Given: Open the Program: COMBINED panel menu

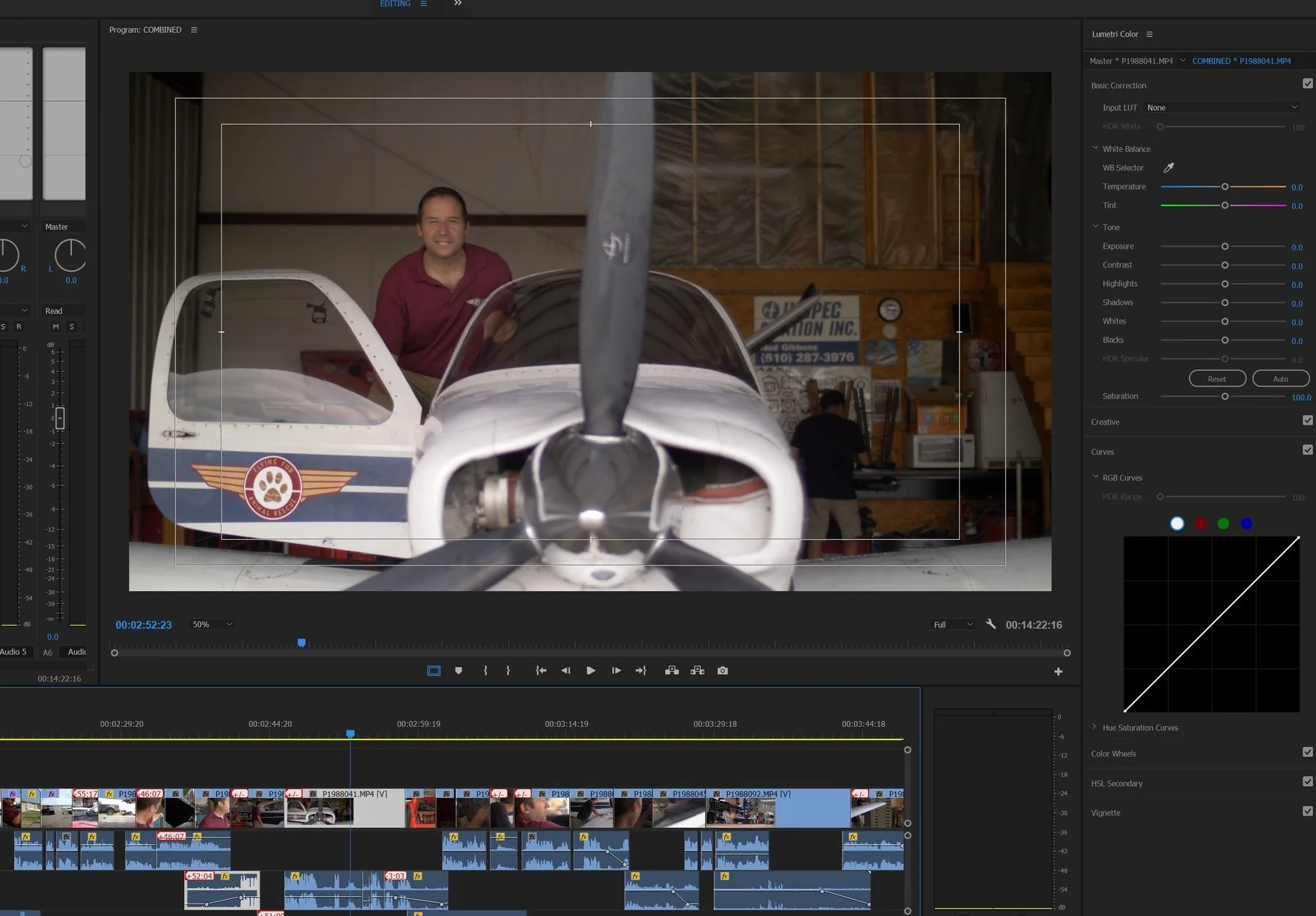Looking at the screenshot, I should click(x=194, y=30).
